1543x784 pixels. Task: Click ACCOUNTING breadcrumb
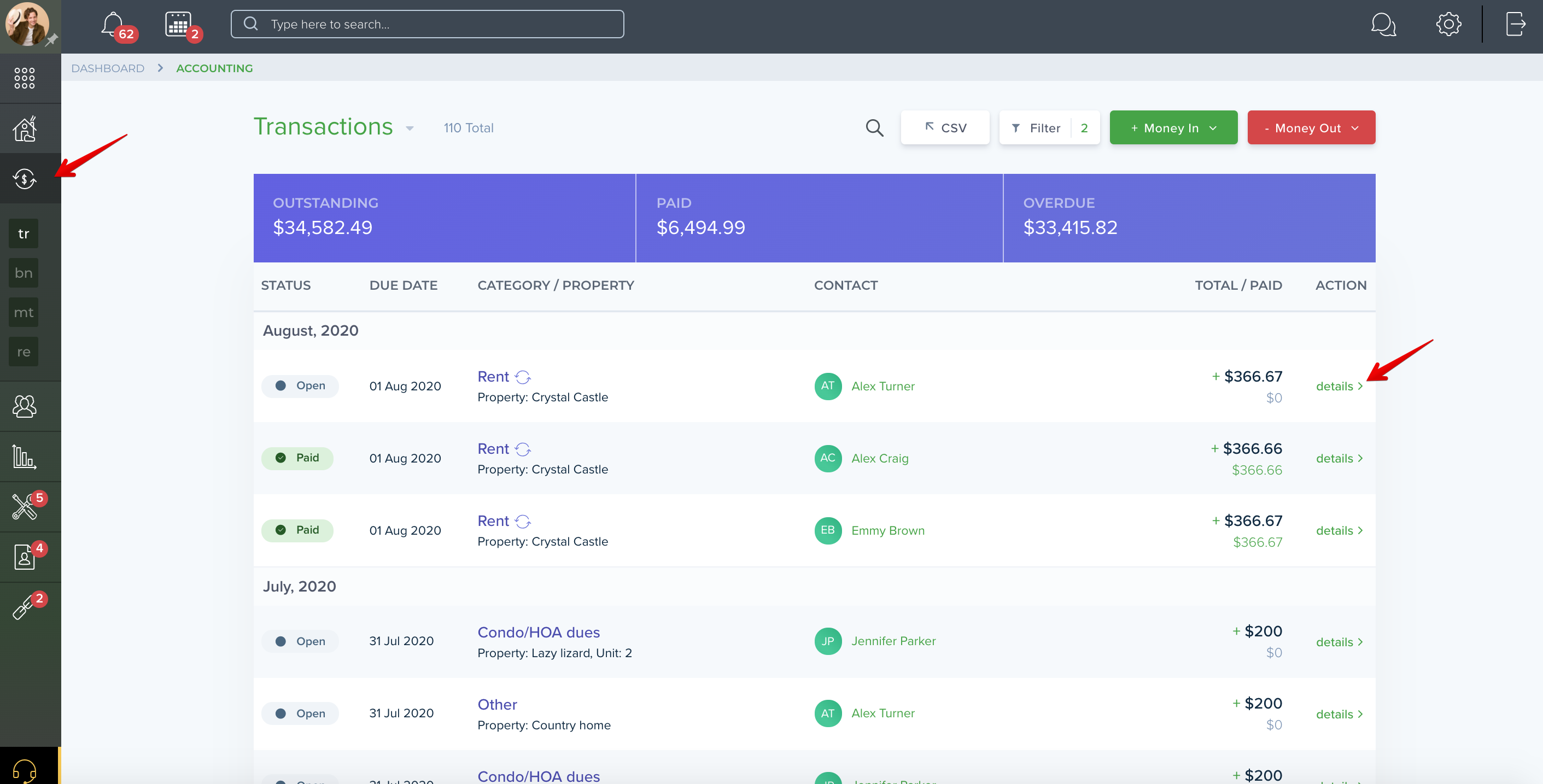[x=214, y=68]
